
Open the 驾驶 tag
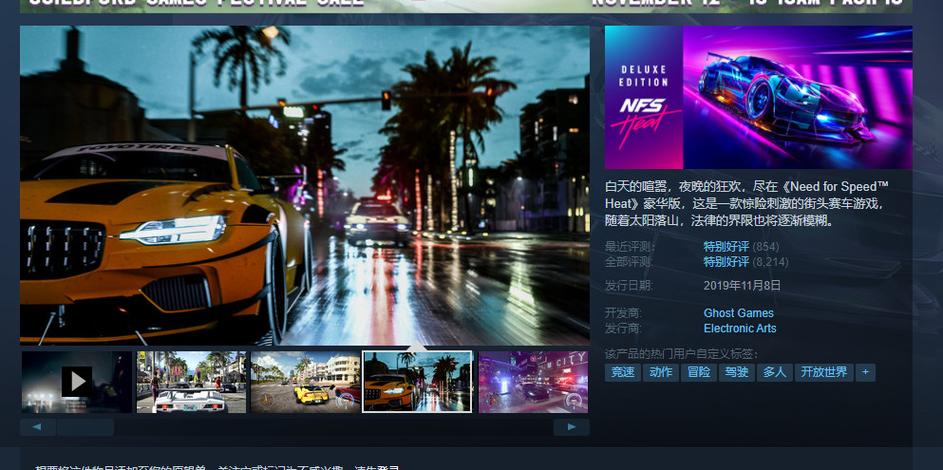(737, 372)
